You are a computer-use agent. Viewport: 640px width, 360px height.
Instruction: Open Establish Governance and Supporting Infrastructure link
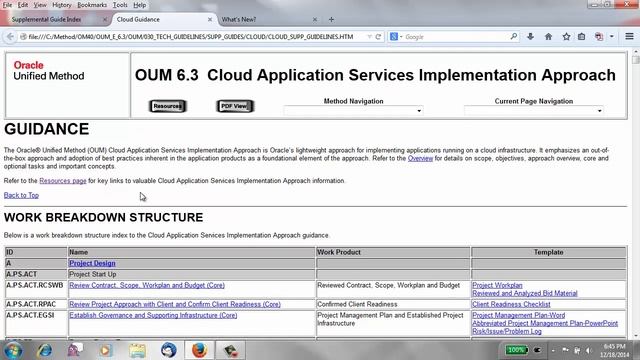[153, 316]
